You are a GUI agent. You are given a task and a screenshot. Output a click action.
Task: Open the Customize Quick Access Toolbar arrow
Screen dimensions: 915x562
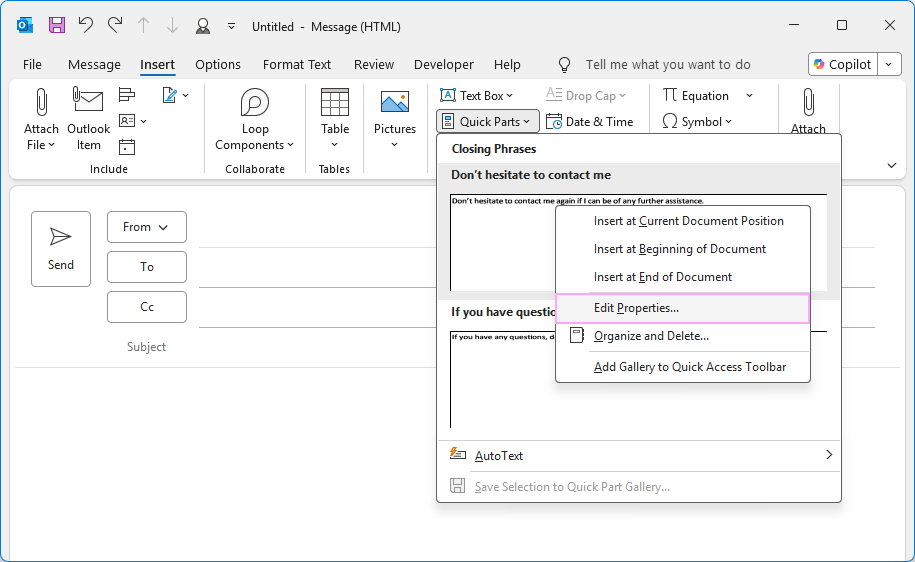pyautogui.click(x=232, y=26)
